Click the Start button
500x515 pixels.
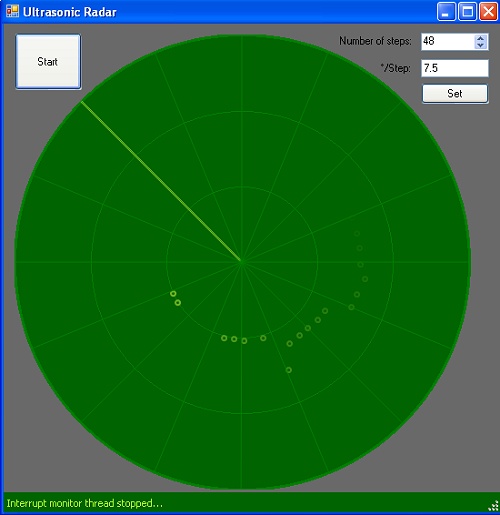pos(48,62)
